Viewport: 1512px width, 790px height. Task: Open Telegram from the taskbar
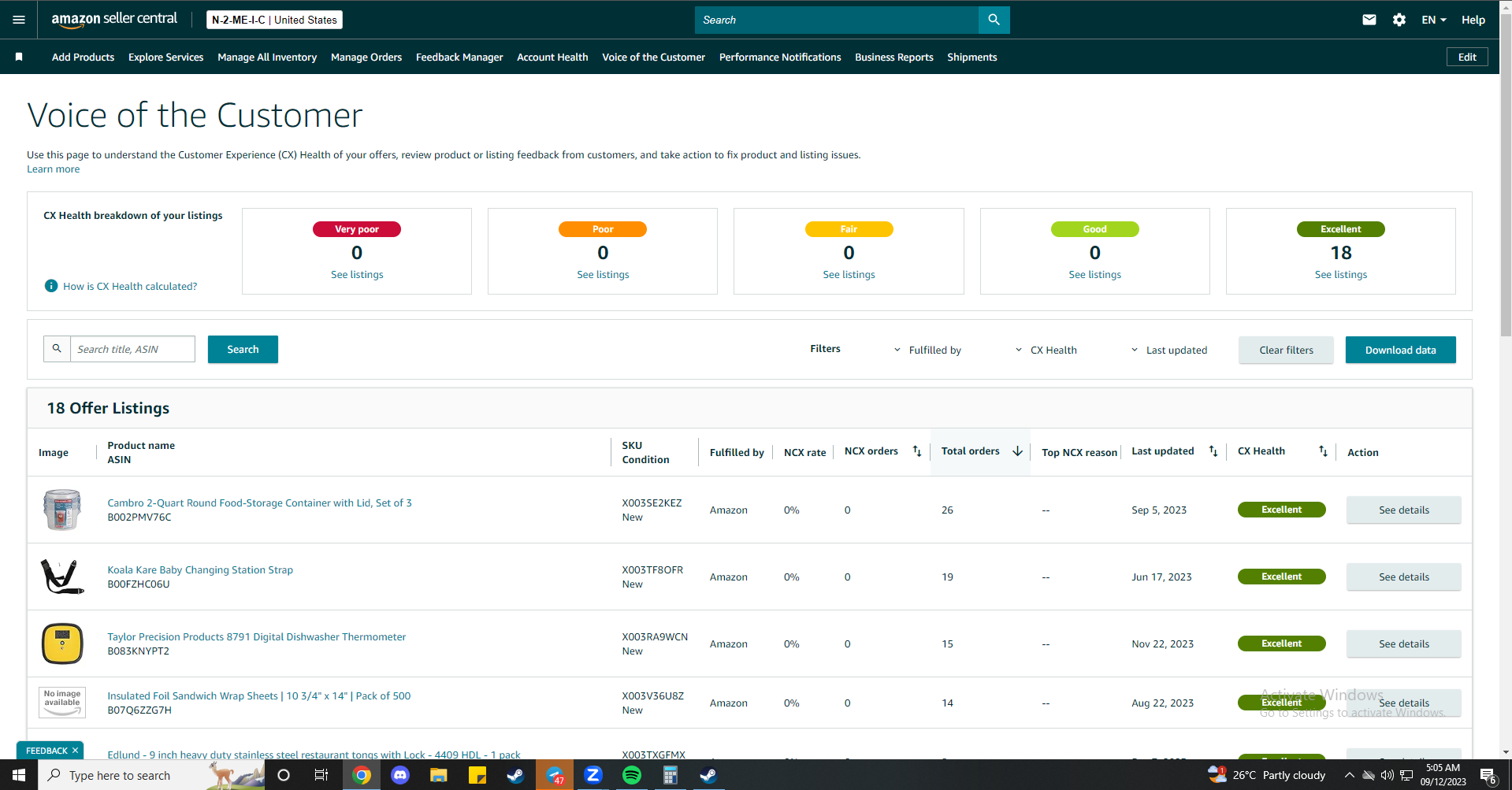555,775
